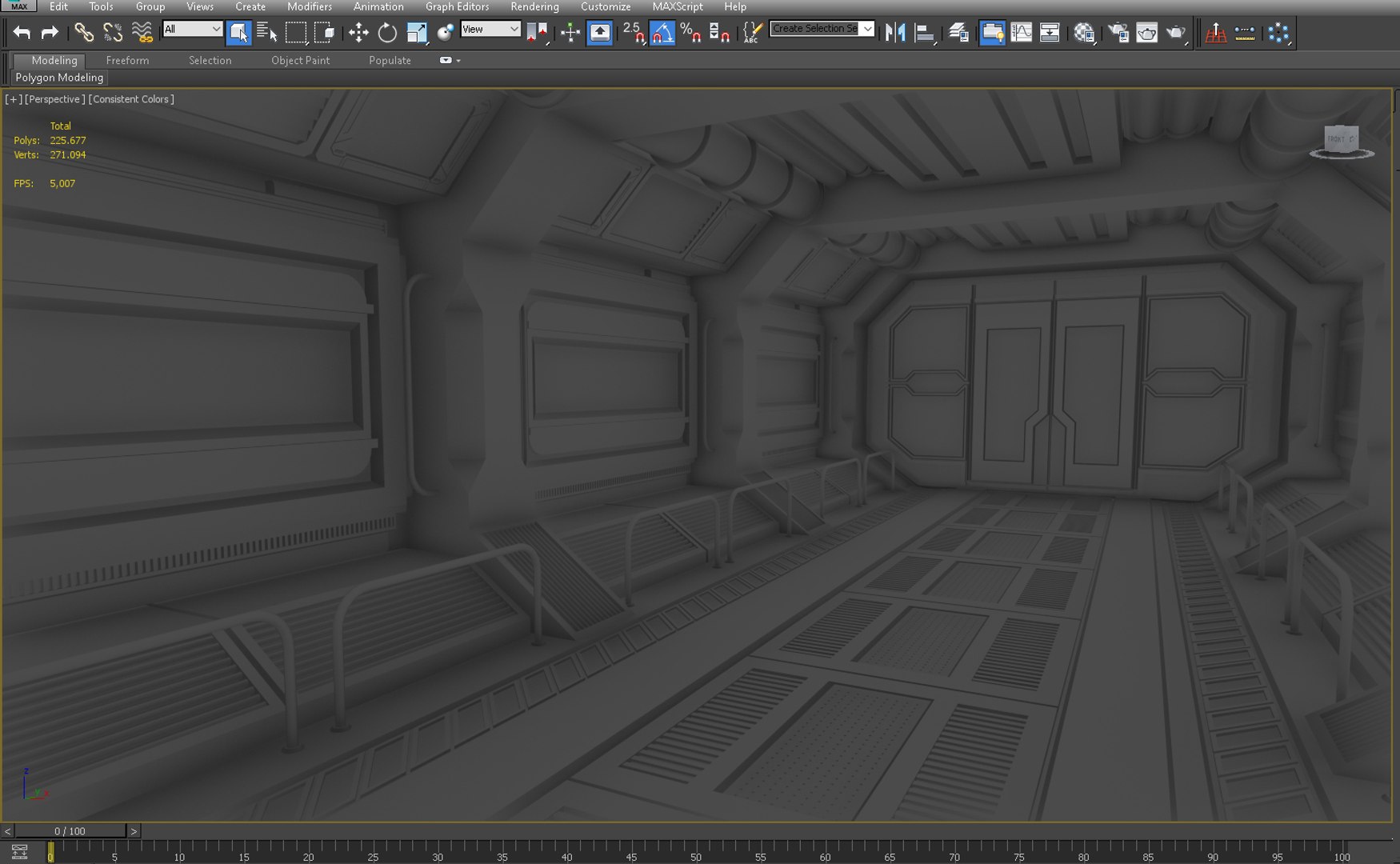This screenshot has height=864, width=1400.
Task: Open the All selection filter dropdown
Action: (192, 29)
